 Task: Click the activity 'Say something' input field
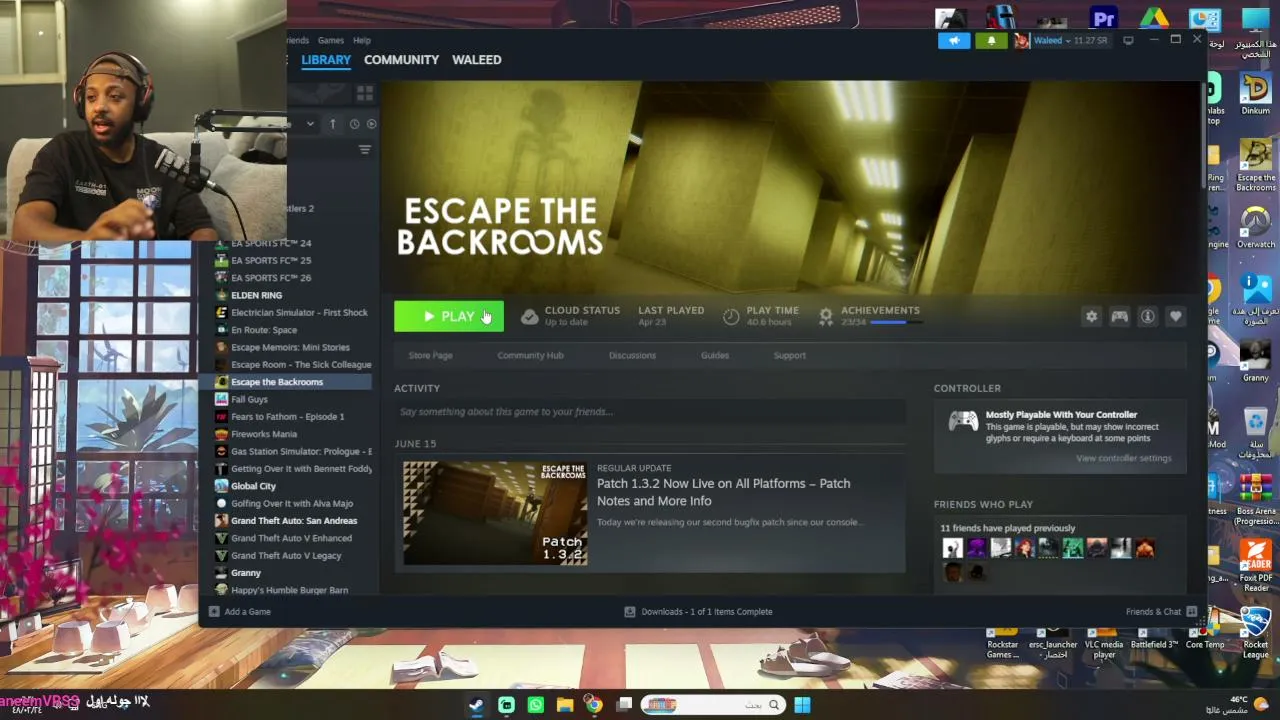pos(650,412)
